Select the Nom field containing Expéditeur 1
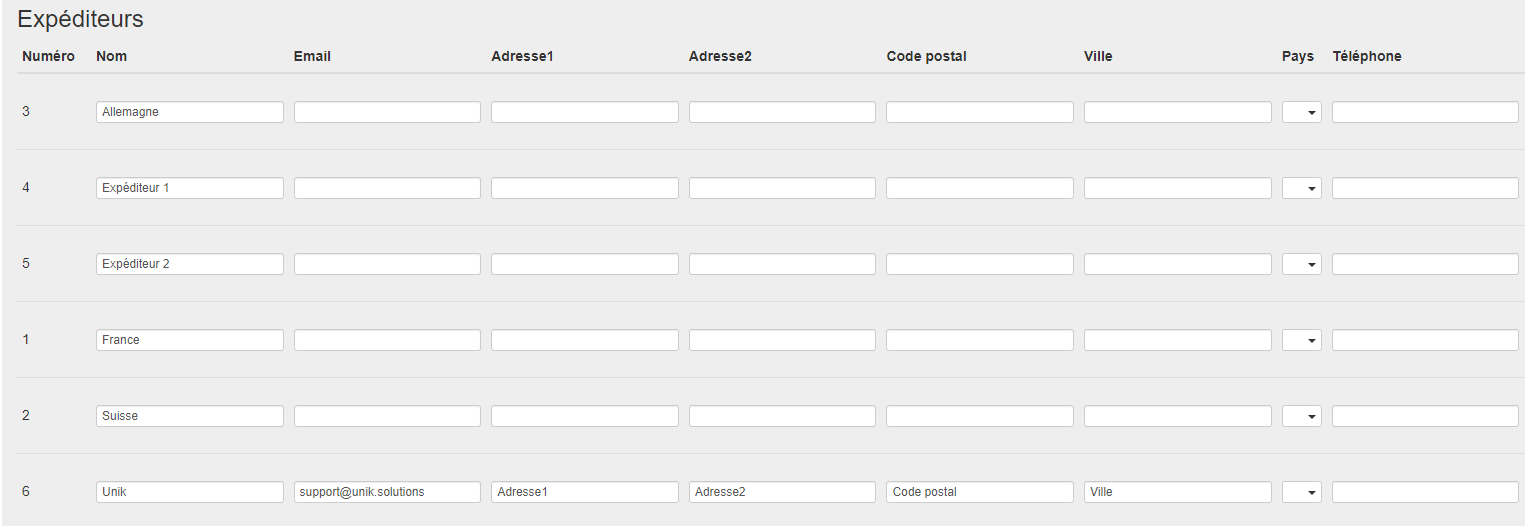 point(190,188)
